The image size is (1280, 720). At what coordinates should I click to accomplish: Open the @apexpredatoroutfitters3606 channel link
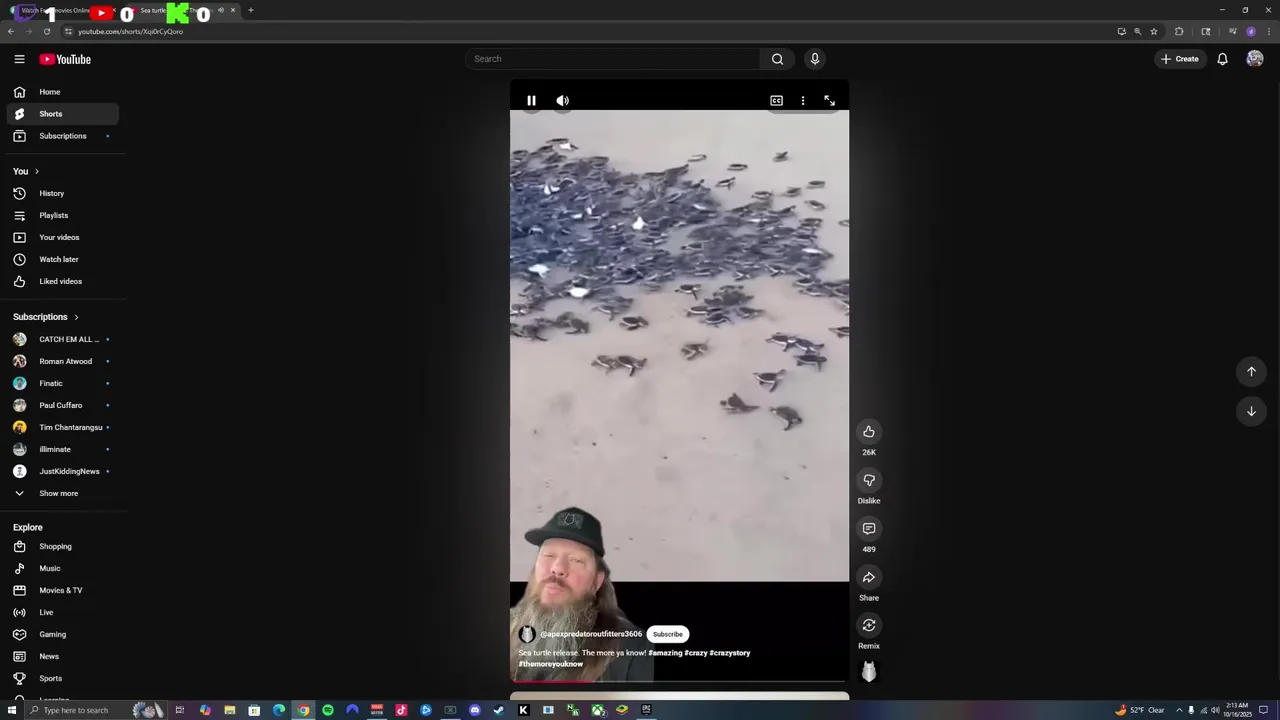pos(591,634)
